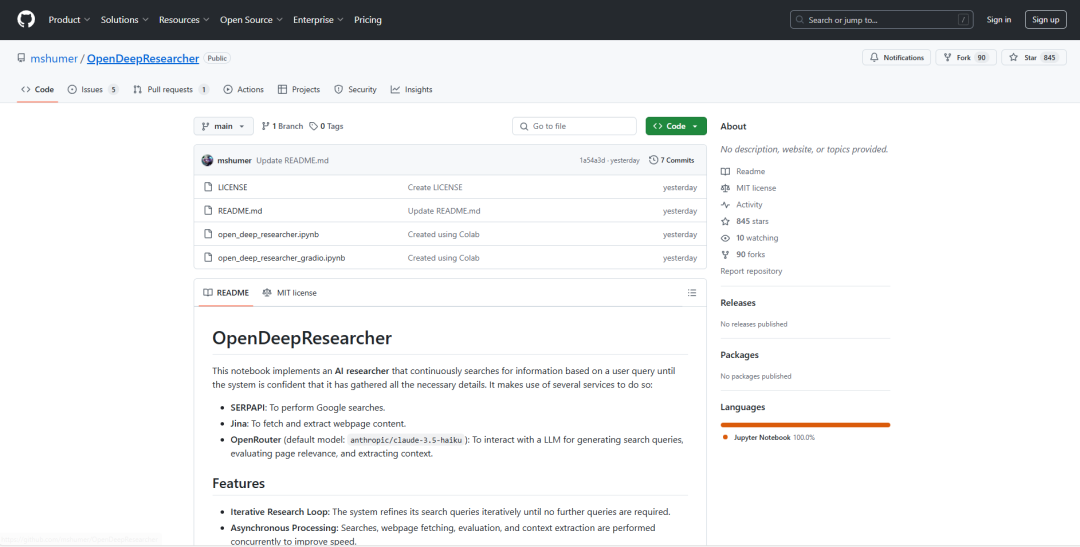Switch to the Pull requests tab
Image resolution: width=1080 pixels, height=547 pixels.
point(170,89)
